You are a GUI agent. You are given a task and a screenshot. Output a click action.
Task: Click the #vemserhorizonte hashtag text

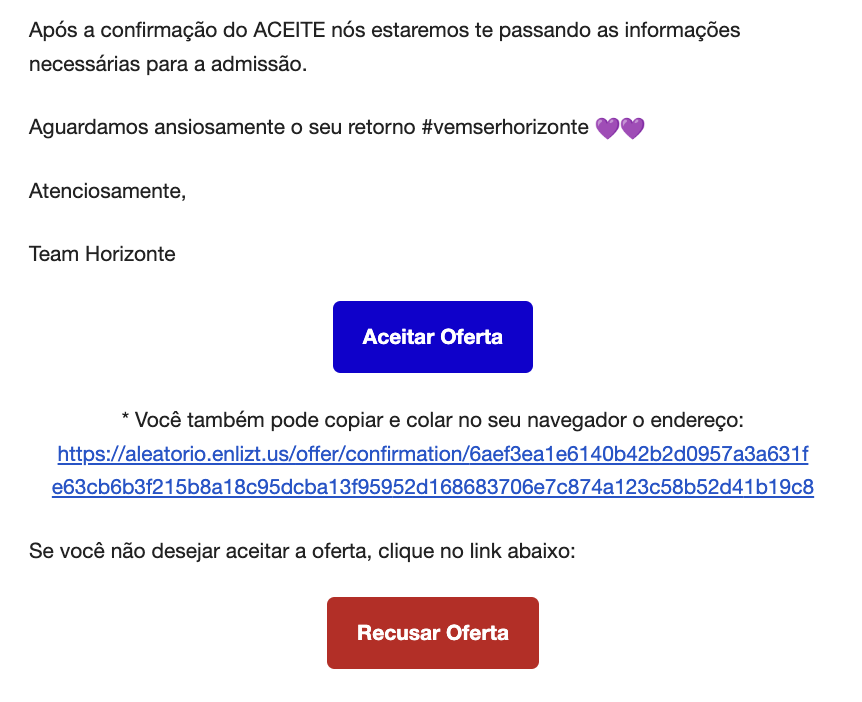pyautogui.click(x=505, y=127)
